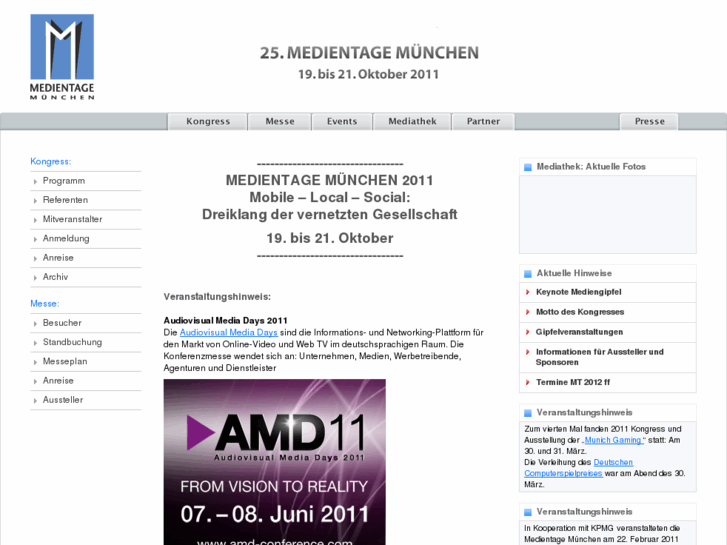Click arrow icon beside Archiv
This screenshot has height=545, width=727.
point(35,278)
